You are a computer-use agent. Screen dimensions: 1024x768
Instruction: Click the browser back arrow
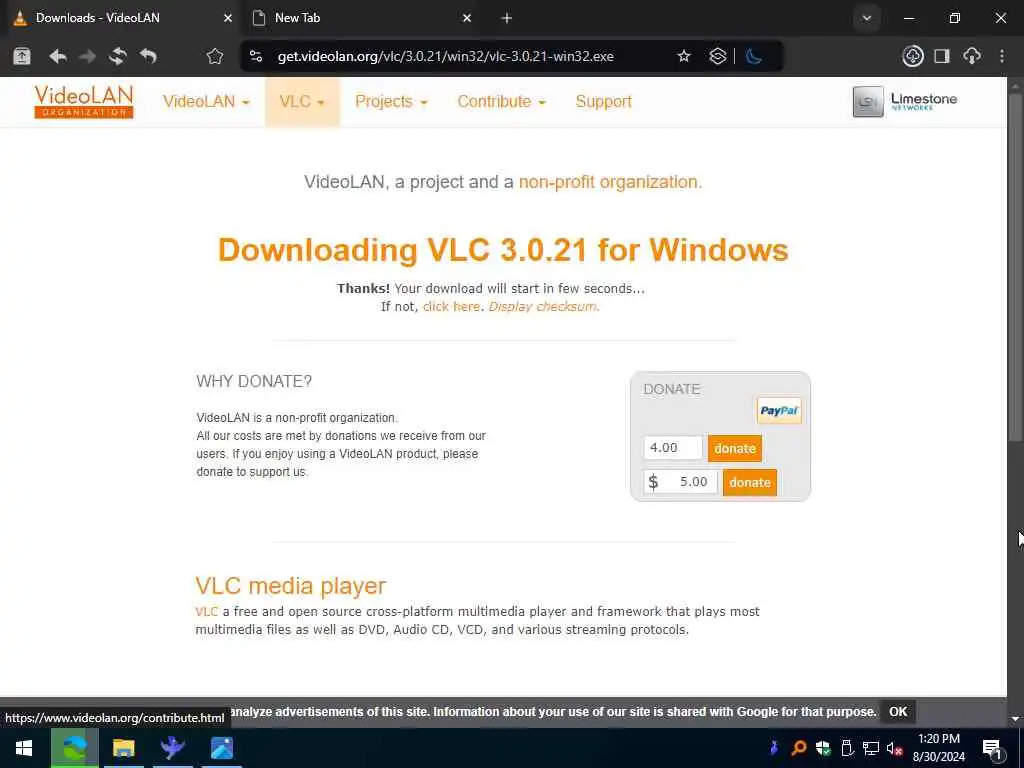pyautogui.click(x=57, y=56)
